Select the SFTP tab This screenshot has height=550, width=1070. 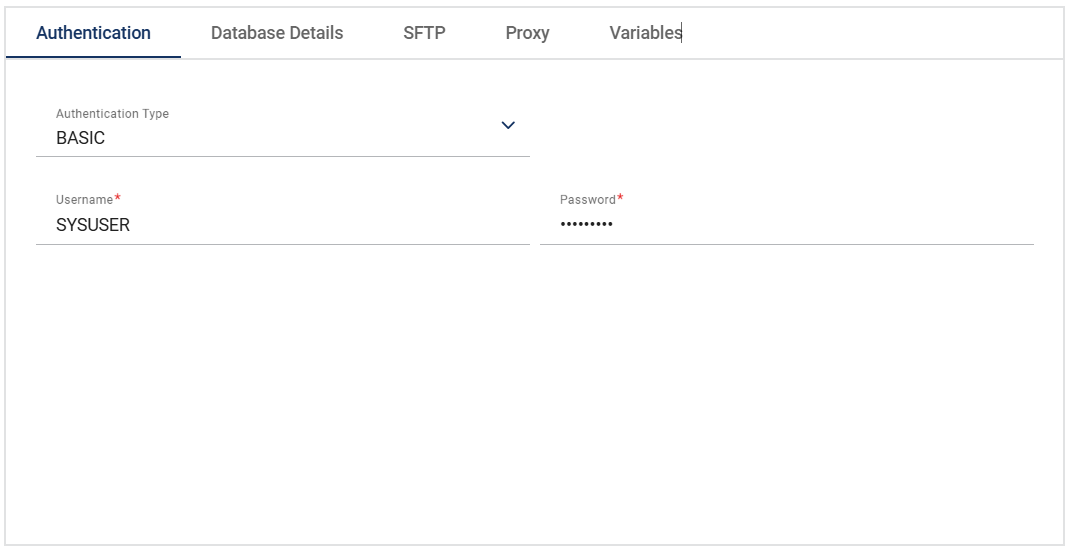pos(424,33)
